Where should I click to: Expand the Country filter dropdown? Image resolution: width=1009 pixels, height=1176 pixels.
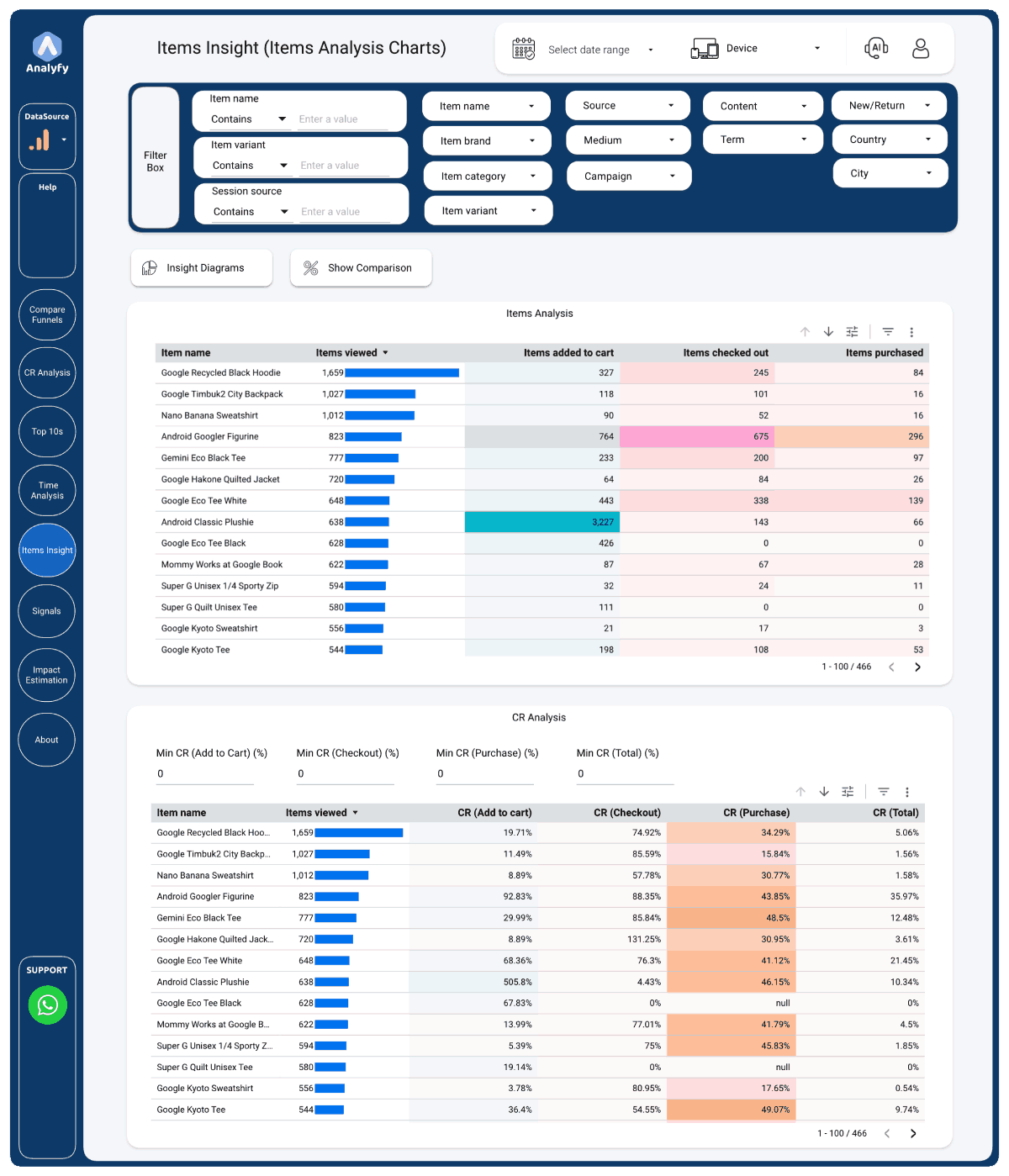890,140
